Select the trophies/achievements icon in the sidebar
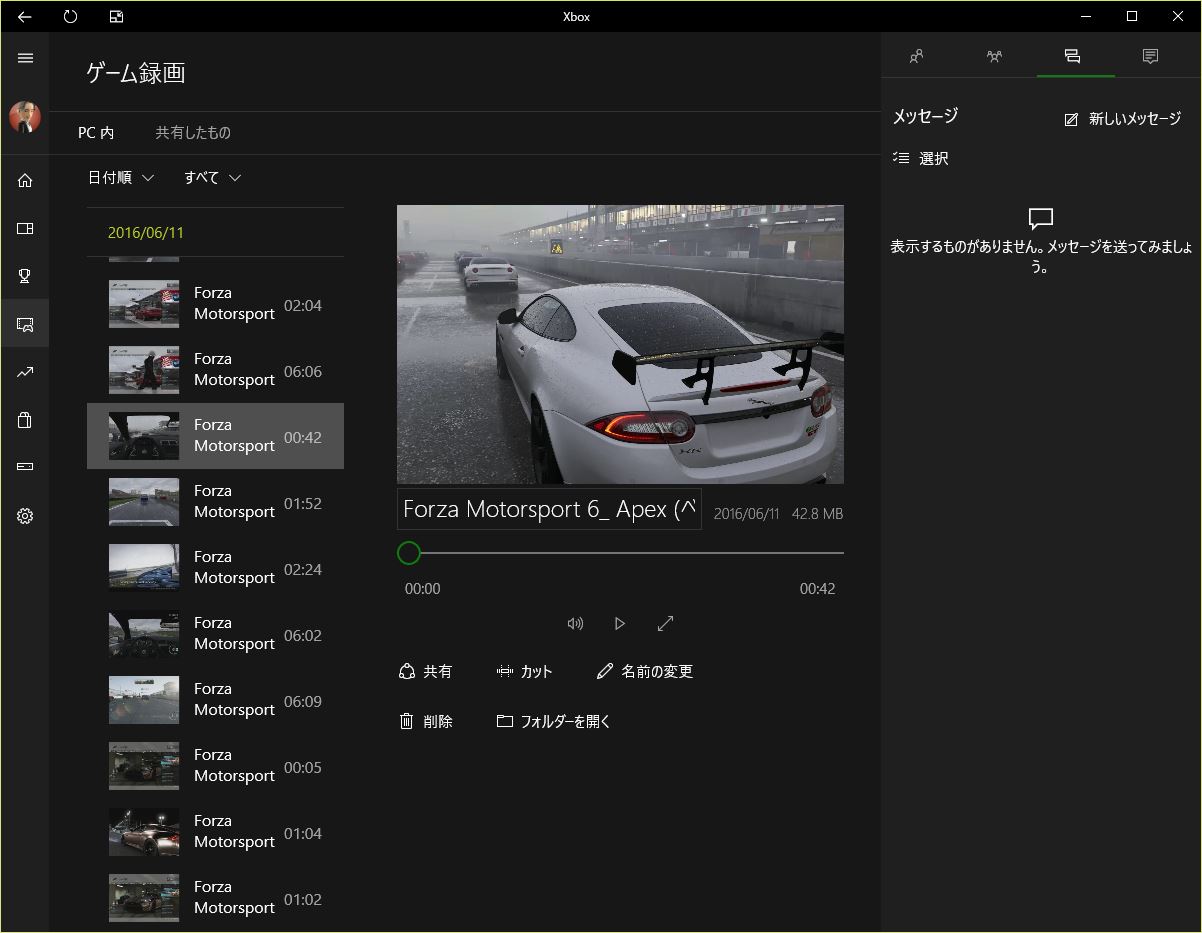 point(24,275)
